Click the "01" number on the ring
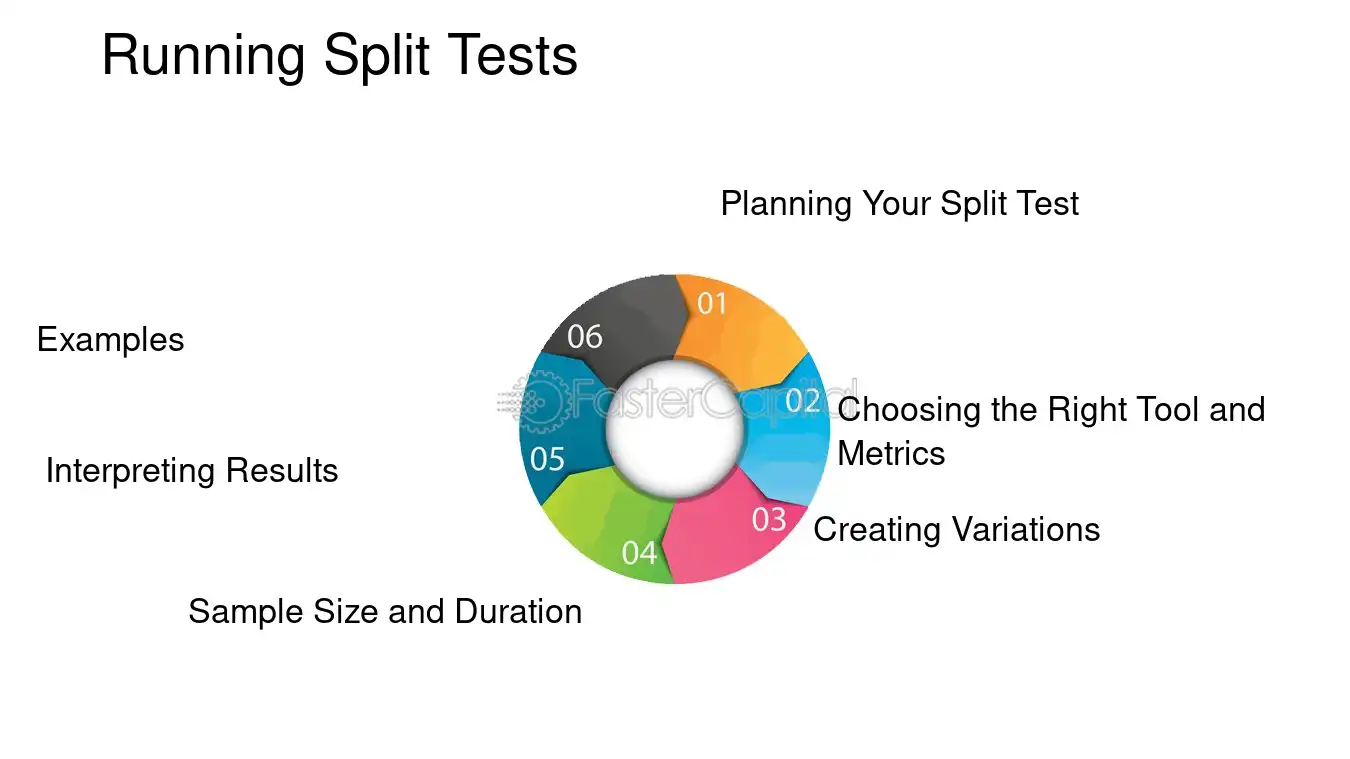The height and width of the screenshot is (759, 1350). pos(712,303)
